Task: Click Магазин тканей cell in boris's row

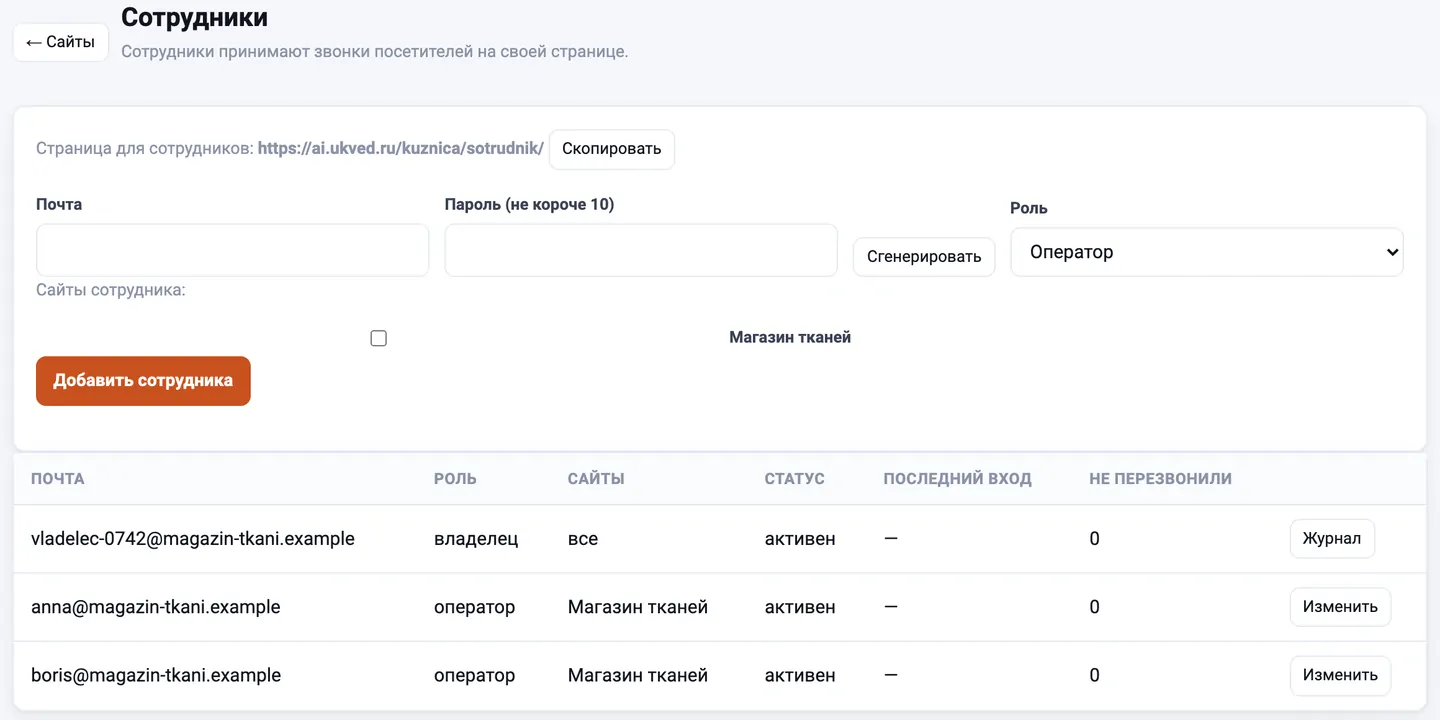Action: point(638,675)
